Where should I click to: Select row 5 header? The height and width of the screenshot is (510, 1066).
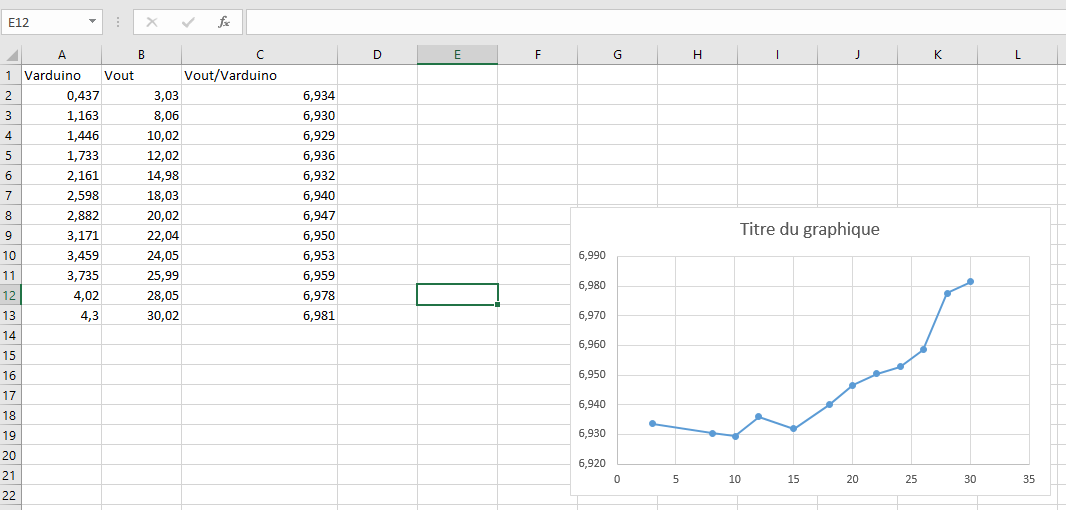tap(12, 155)
